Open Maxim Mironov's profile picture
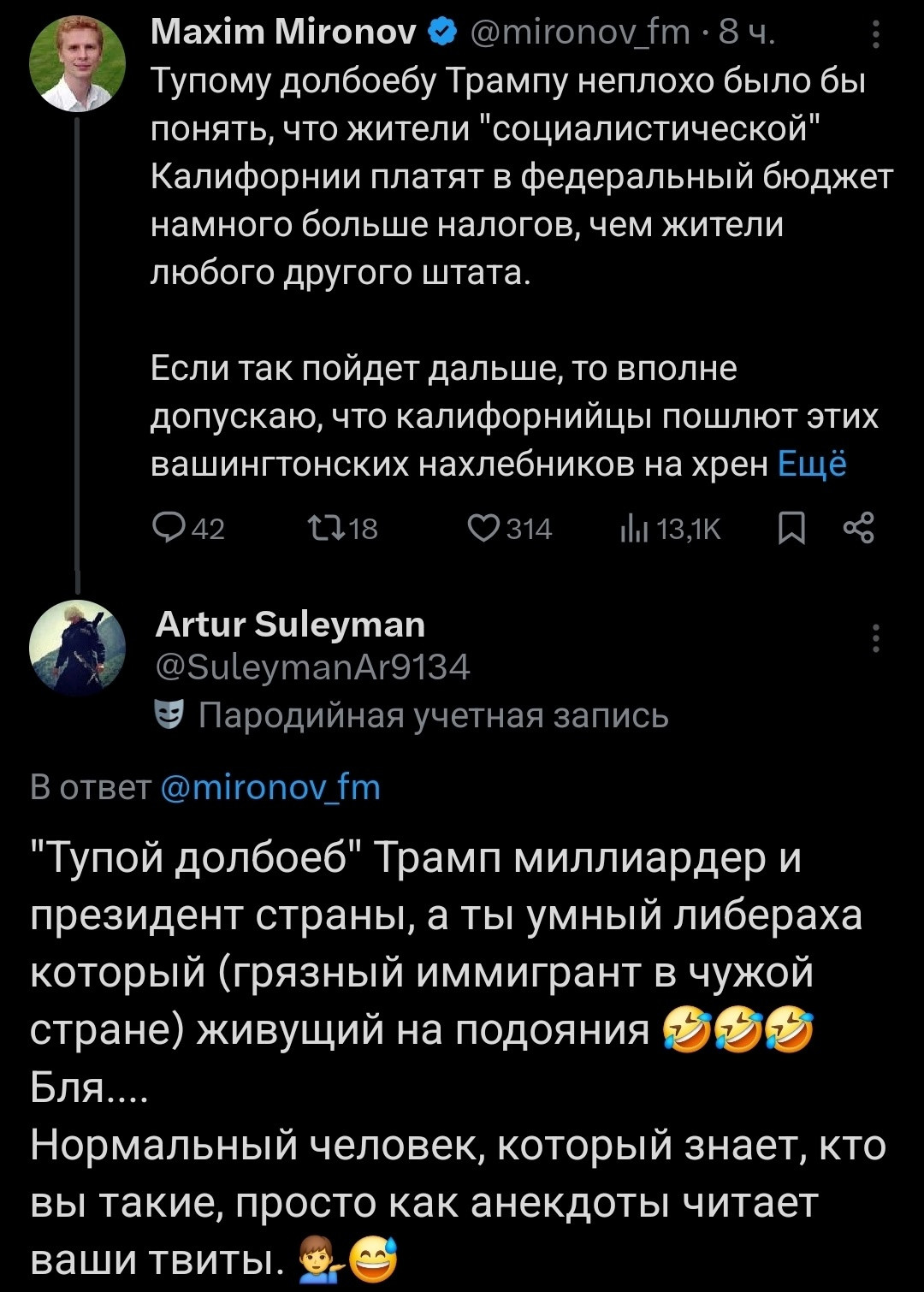 [x=77, y=64]
